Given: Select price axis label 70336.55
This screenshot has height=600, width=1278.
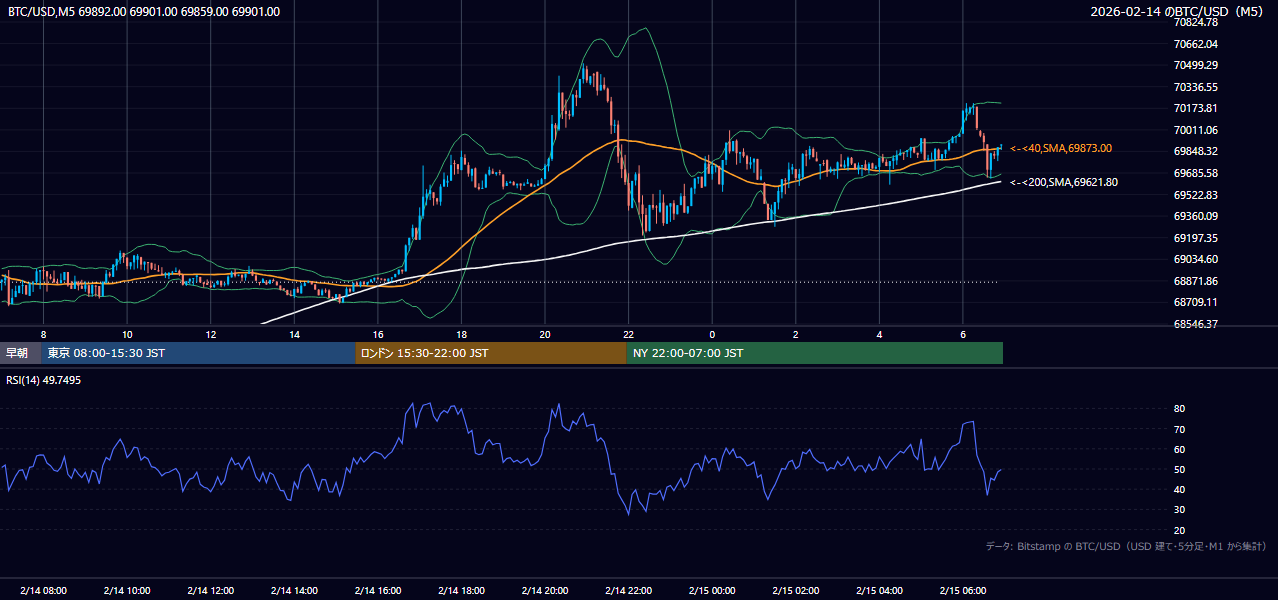Looking at the screenshot, I should coord(1196,87).
